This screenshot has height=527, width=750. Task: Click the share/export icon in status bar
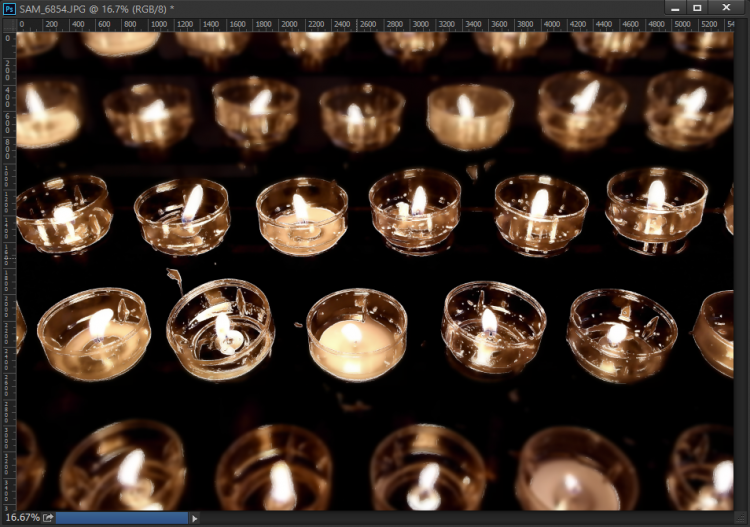point(48,517)
